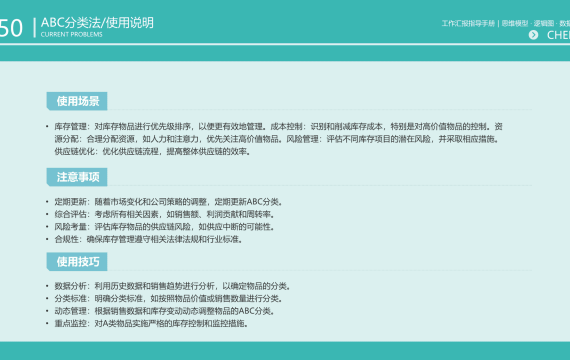Click the 定期更新 bullet line
Image resolution: width=570 pixels, height=360 pixels.
click(x=169, y=202)
